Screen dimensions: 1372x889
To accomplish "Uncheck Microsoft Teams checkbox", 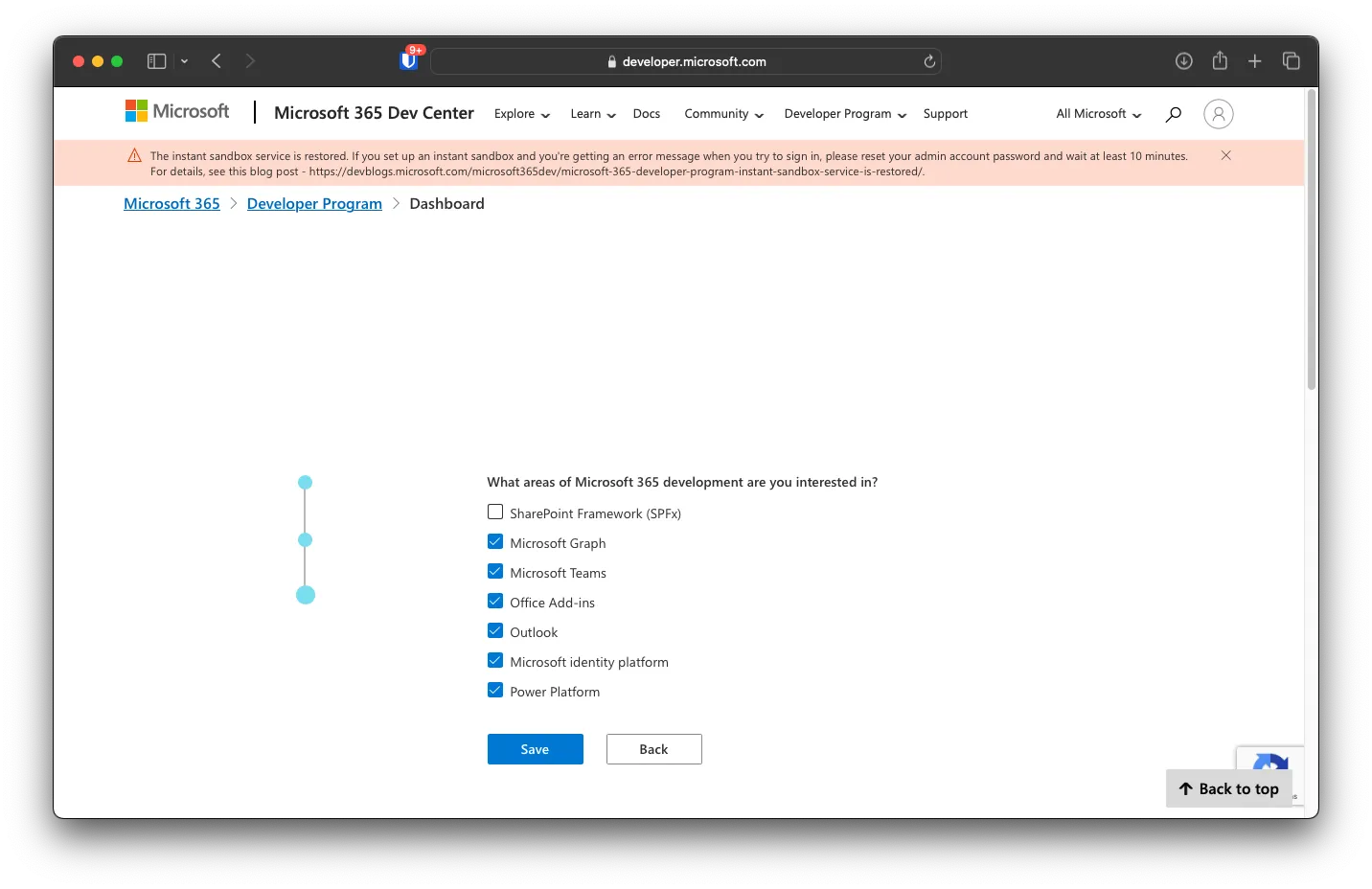I will [495, 572].
